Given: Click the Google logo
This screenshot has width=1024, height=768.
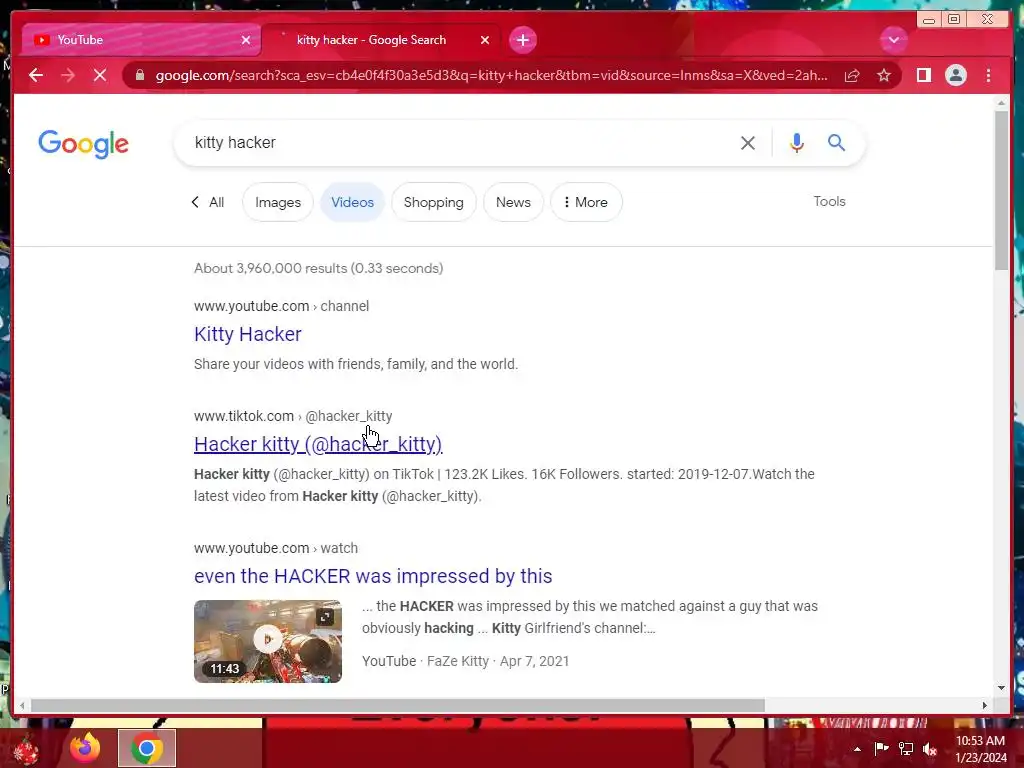Looking at the screenshot, I should [84, 144].
